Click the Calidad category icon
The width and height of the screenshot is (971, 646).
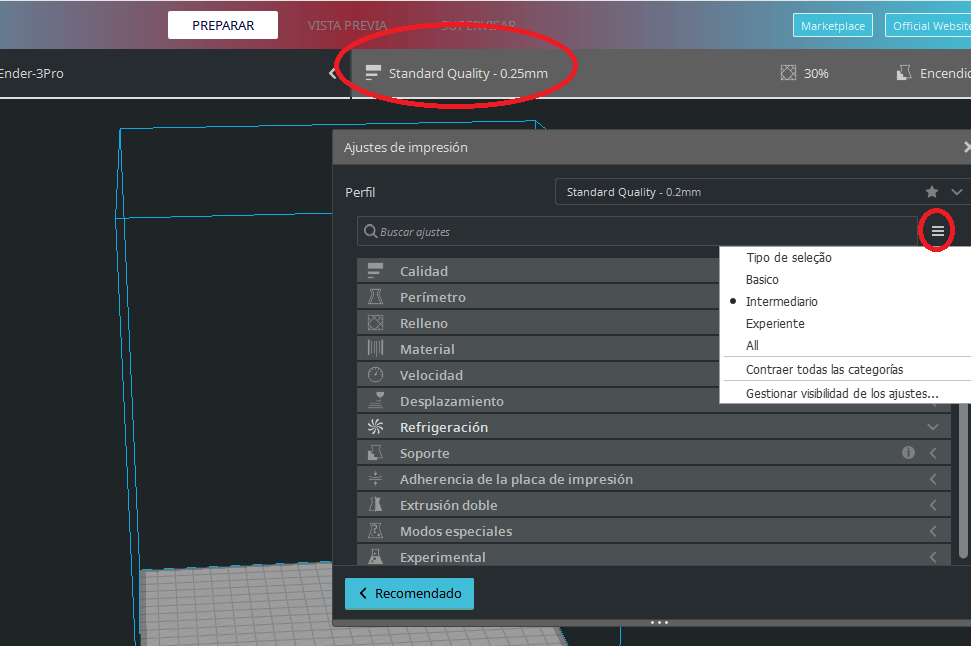coord(375,271)
